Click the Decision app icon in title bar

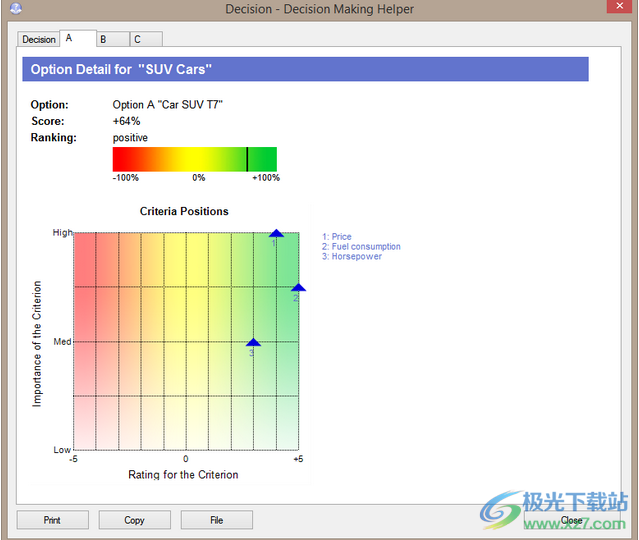pyautogui.click(x=14, y=9)
